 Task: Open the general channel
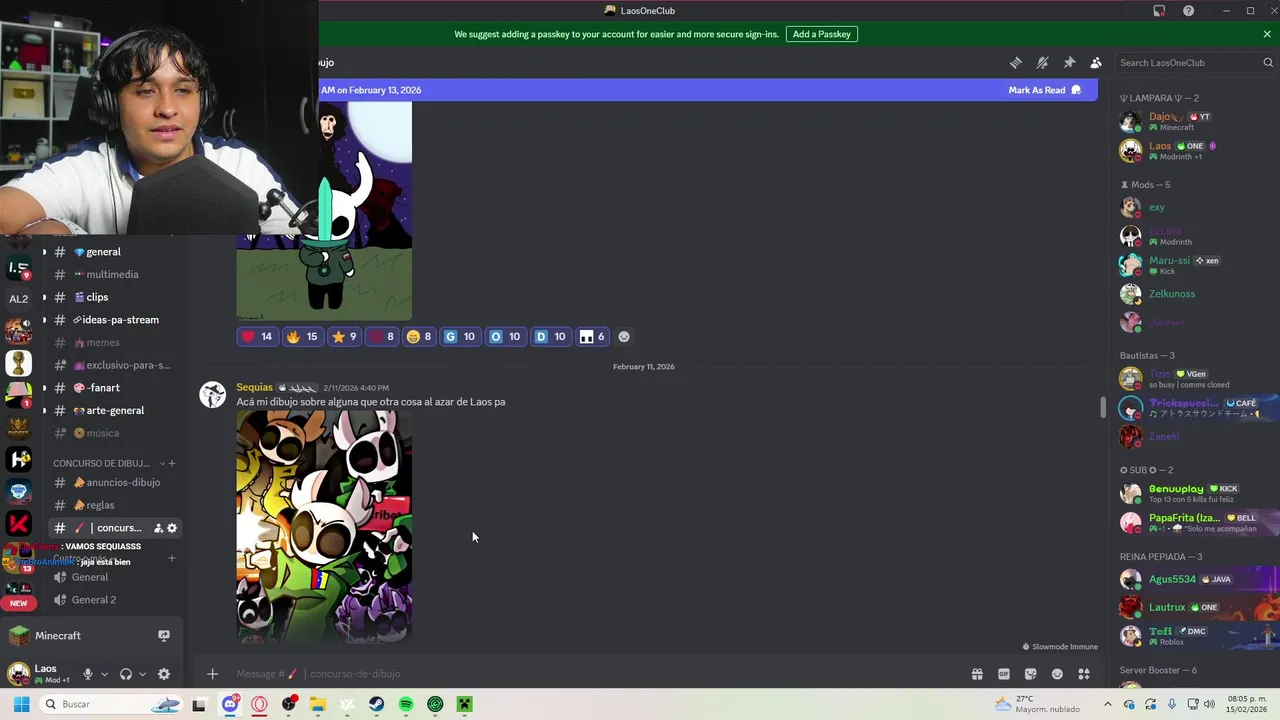click(103, 252)
